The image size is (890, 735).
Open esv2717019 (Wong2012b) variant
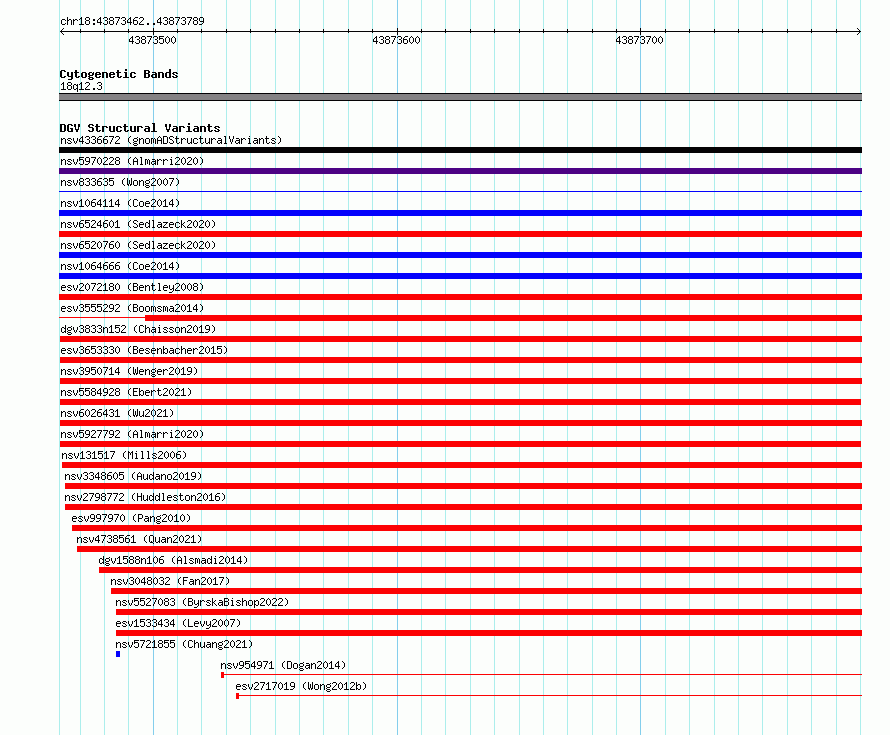(x=301, y=686)
